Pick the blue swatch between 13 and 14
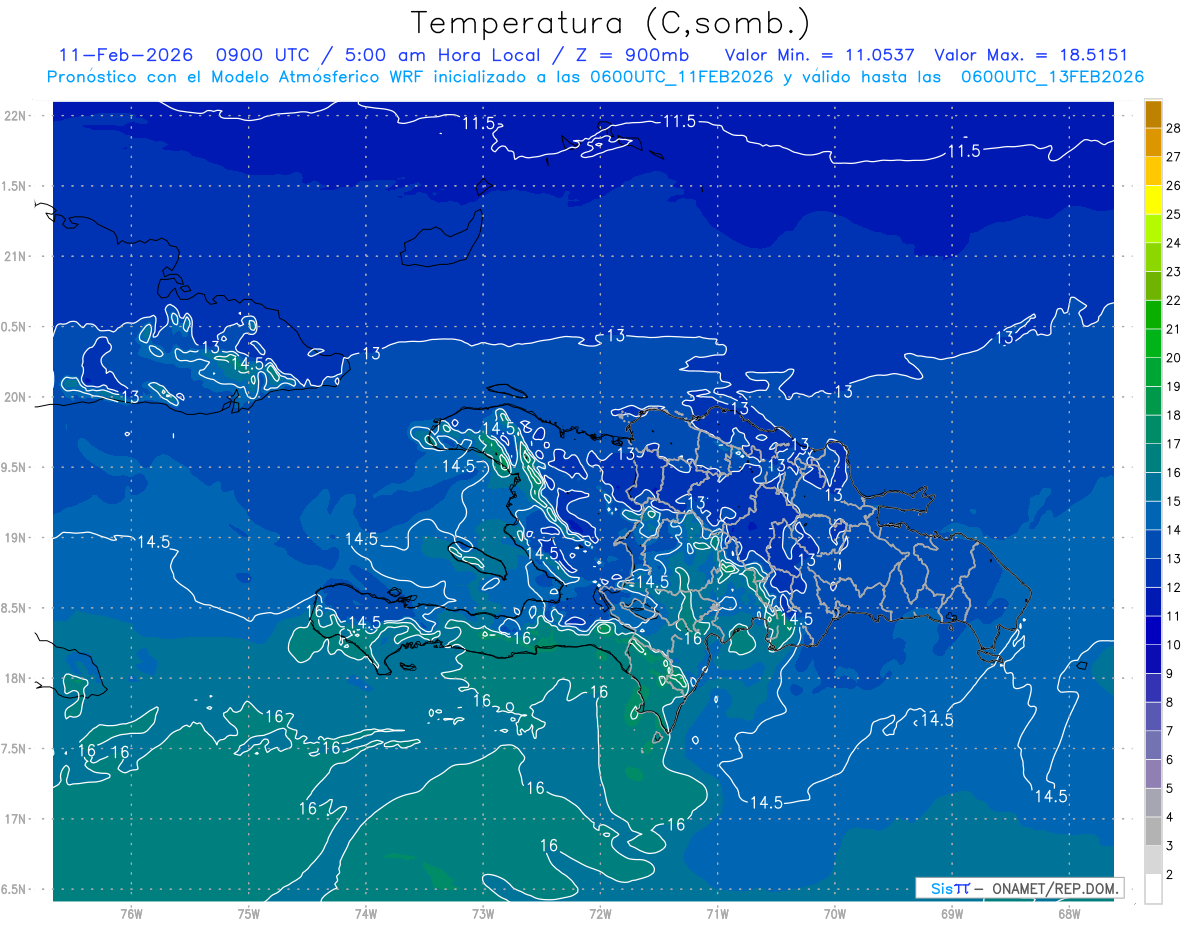1200x927 pixels. (x=1153, y=545)
